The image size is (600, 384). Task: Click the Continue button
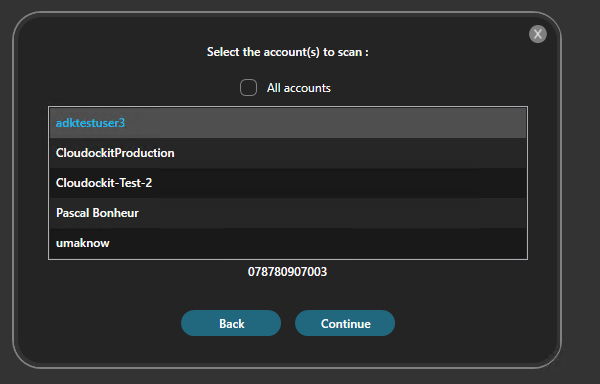click(x=345, y=323)
